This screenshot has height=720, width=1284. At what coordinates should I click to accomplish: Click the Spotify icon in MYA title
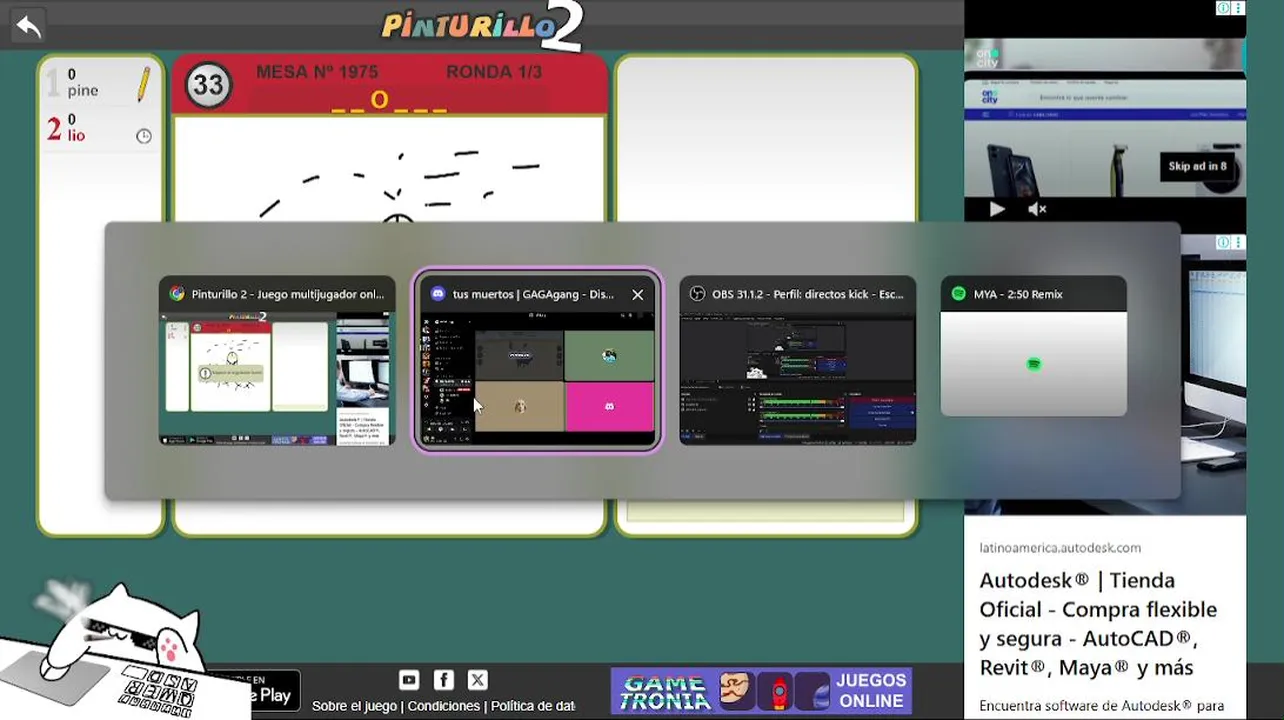[x=958, y=294]
